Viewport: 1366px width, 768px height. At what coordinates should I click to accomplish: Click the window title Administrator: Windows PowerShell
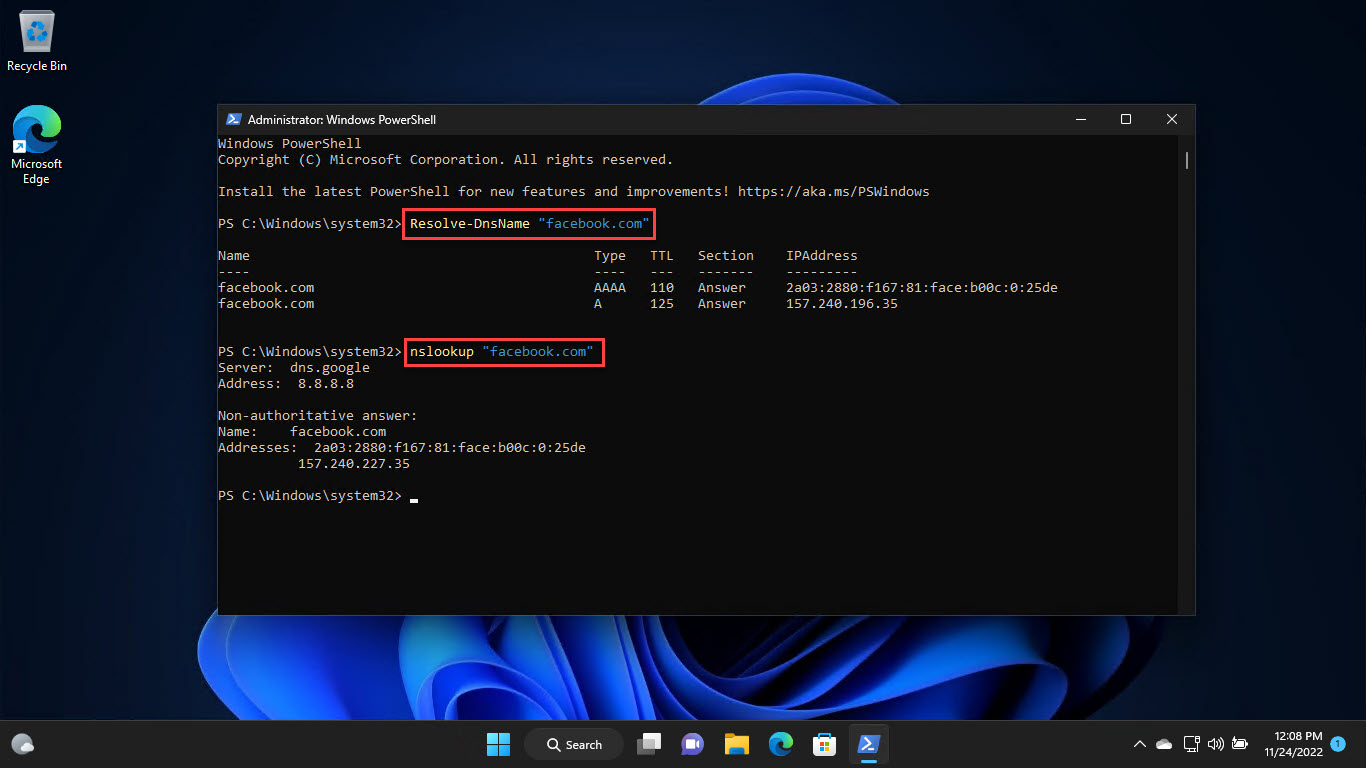(x=342, y=119)
